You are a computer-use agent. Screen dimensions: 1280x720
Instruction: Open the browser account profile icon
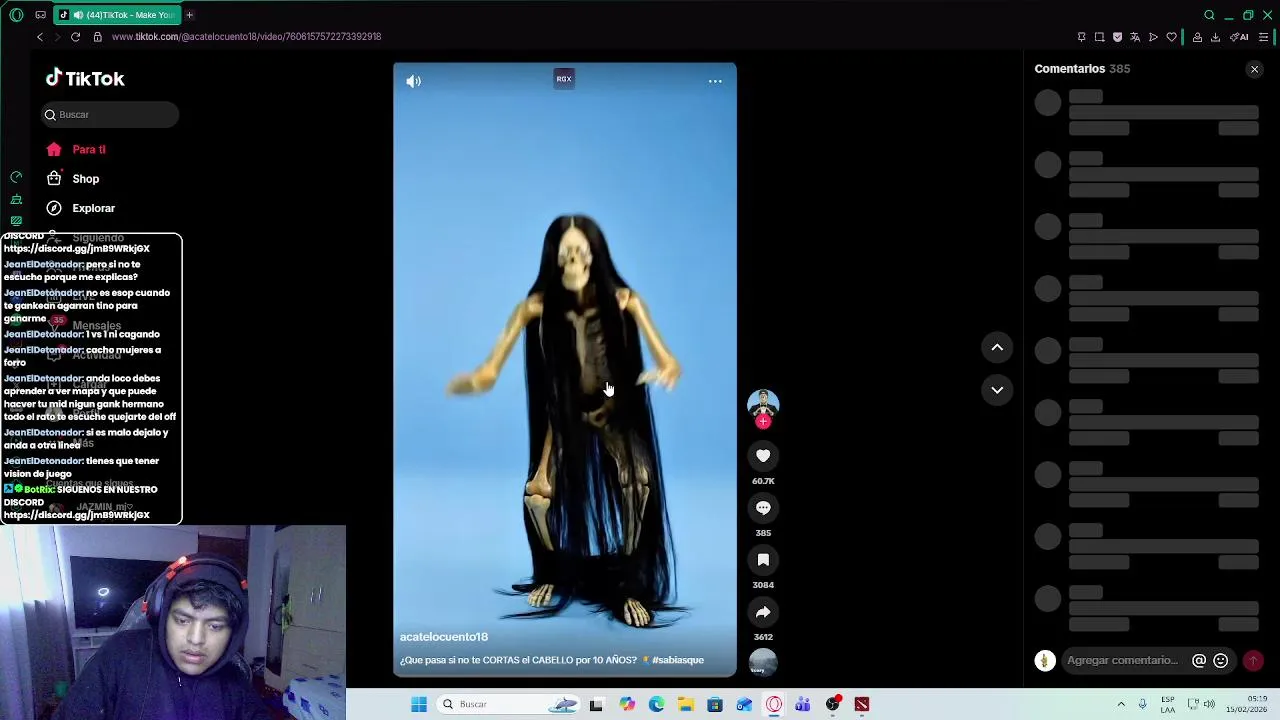pyautogui.click(x=1197, y=37)
